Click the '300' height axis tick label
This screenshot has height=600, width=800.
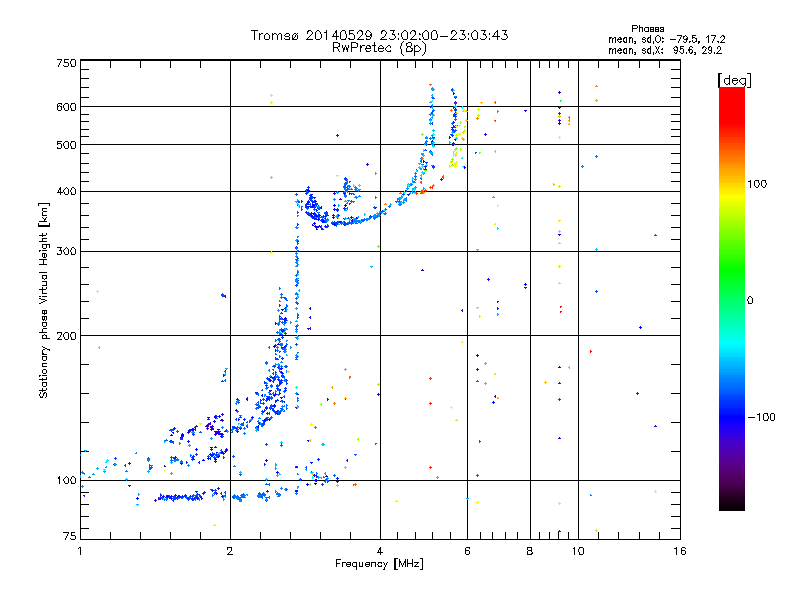click(x=66, y=252)
